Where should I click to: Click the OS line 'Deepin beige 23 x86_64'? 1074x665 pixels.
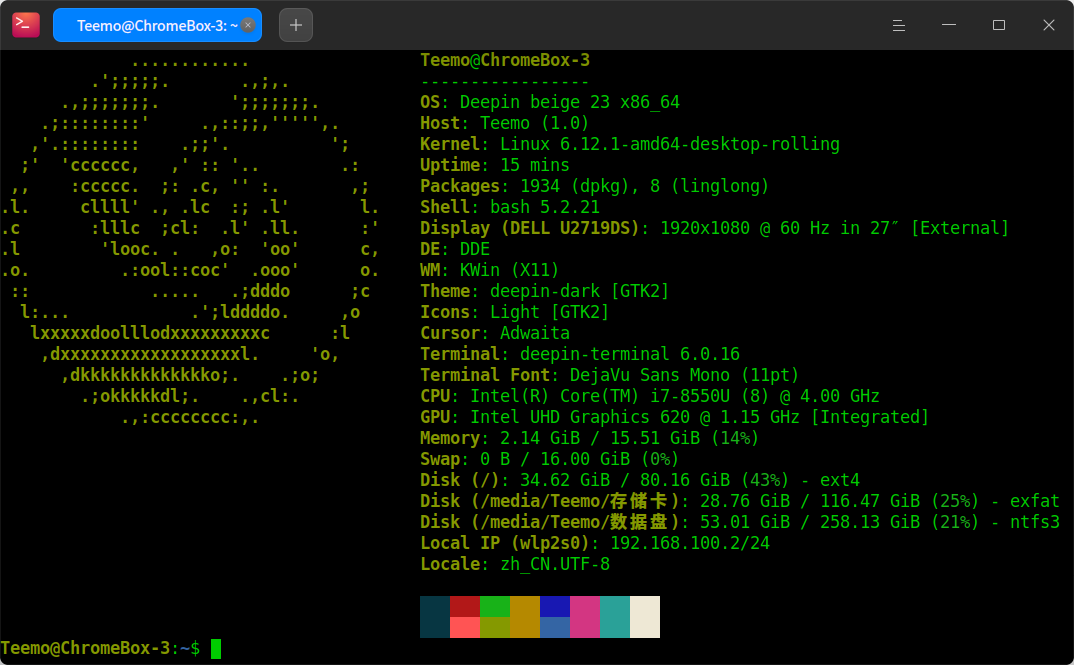coord(550,102)
